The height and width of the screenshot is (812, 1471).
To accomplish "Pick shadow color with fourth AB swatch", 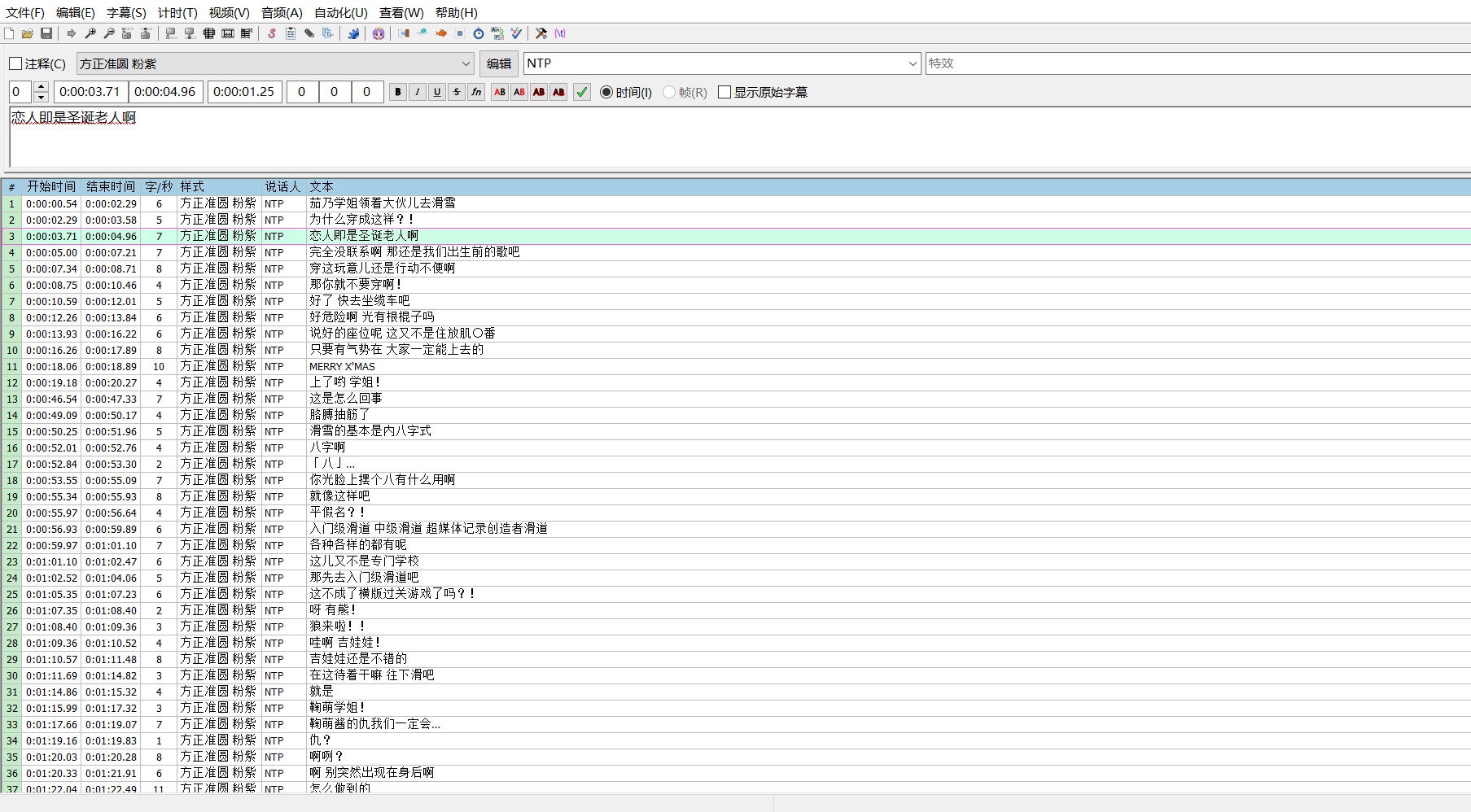I will (x=558, y=92).
